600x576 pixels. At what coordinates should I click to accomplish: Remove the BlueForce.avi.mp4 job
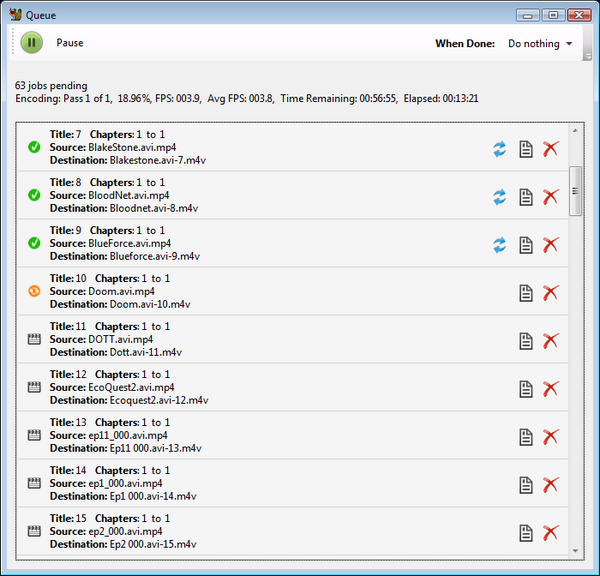551,245
